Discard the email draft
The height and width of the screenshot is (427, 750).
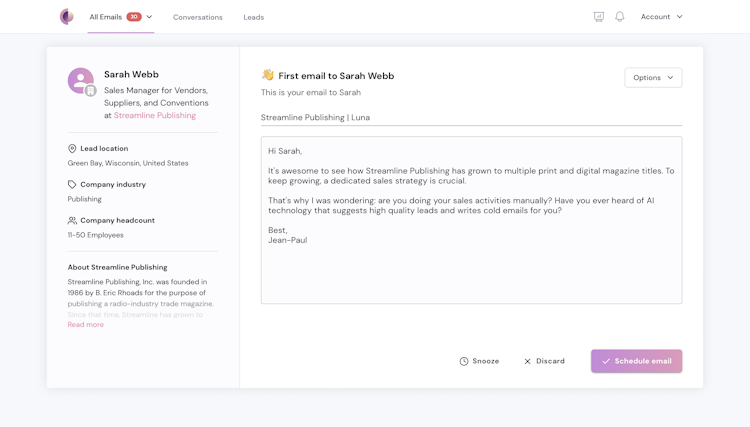click(544, 361)
